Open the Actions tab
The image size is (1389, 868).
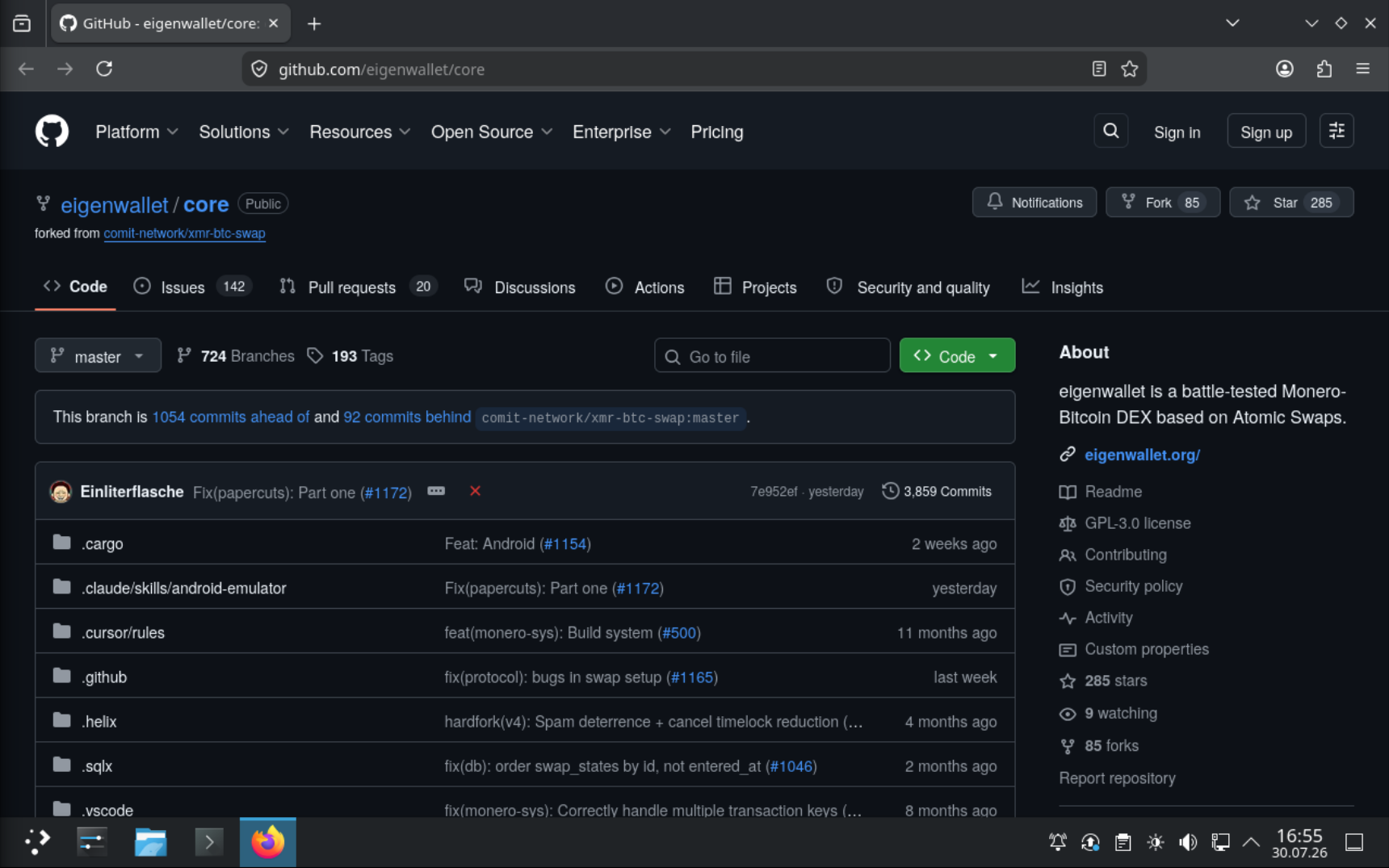644,287
